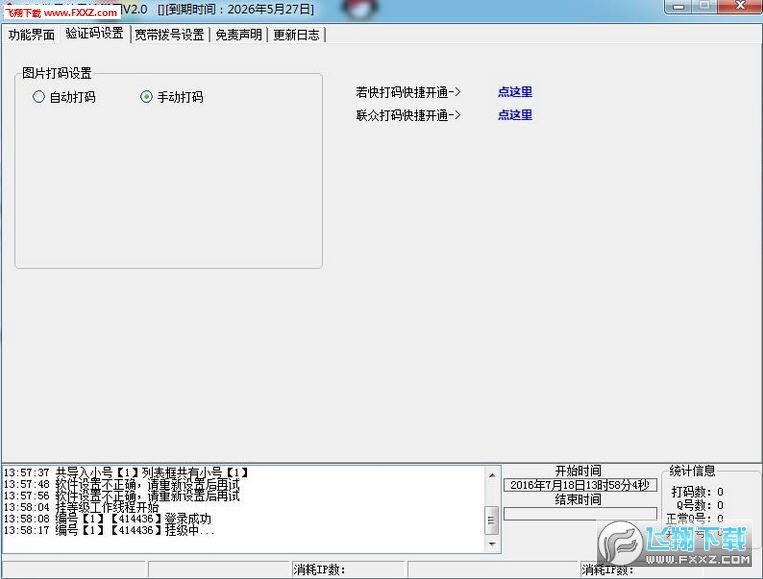Select the 验证码设置 tab
This screenshot has width=763, height=579.
94,33
